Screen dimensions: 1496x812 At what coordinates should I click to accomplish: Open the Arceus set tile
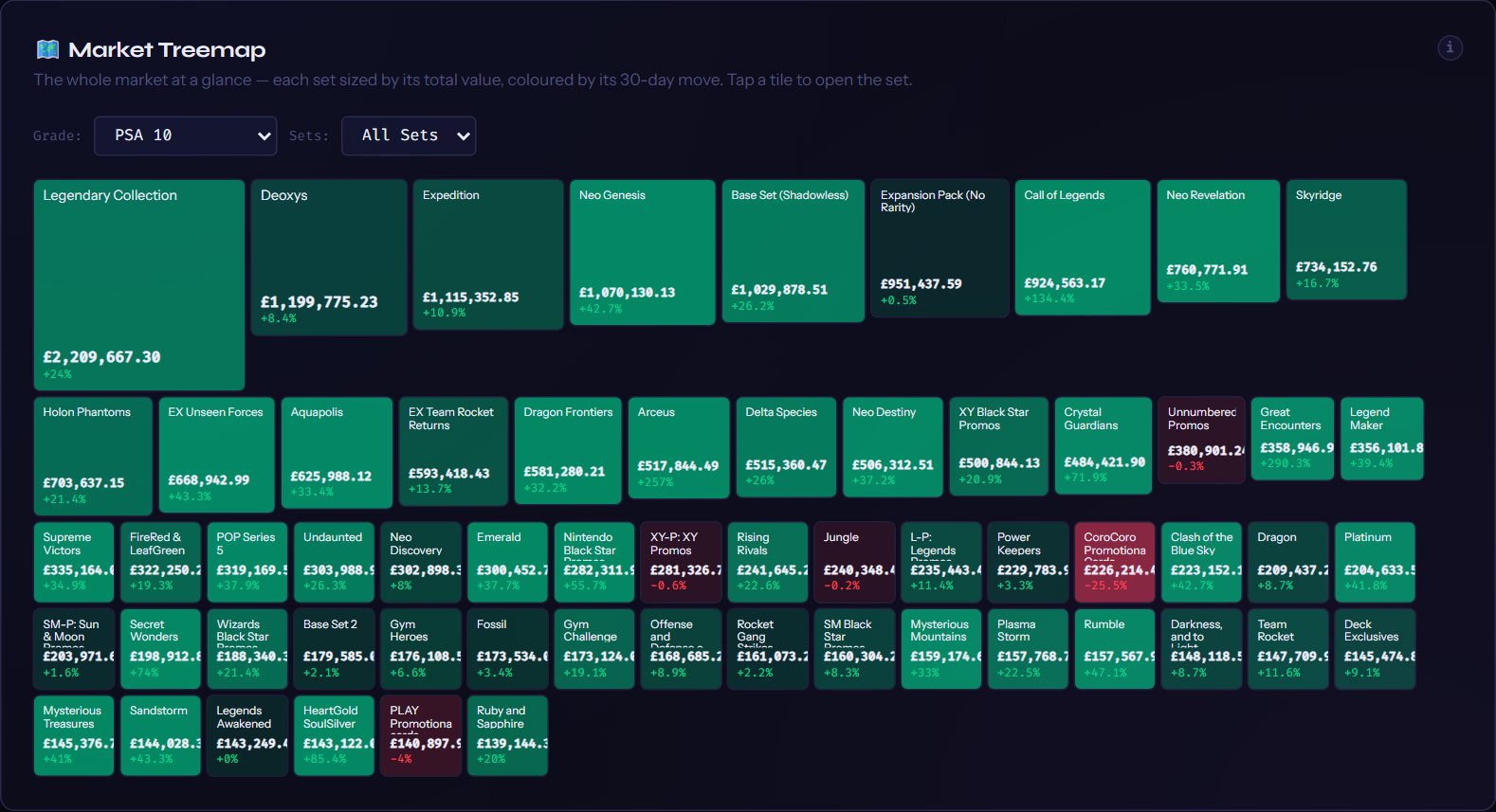(x=679, y=447)
